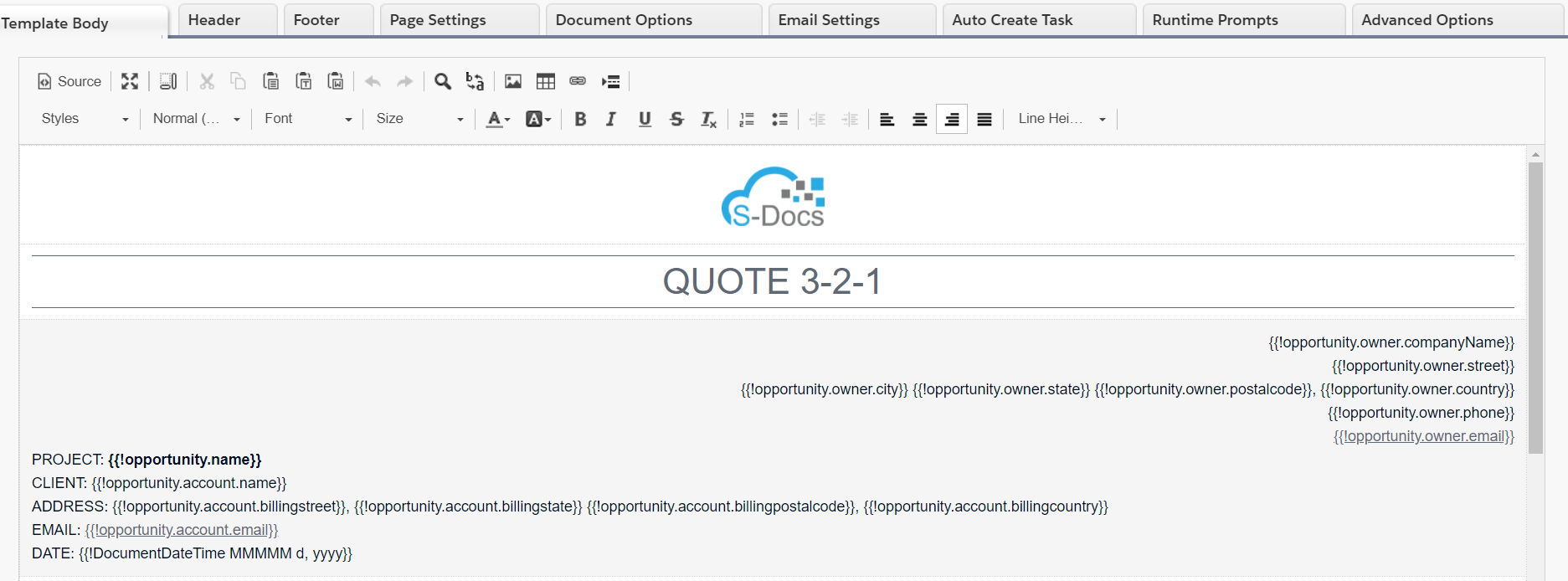Open the Size dropdown
1568x581 pixels.
[419, 119]
